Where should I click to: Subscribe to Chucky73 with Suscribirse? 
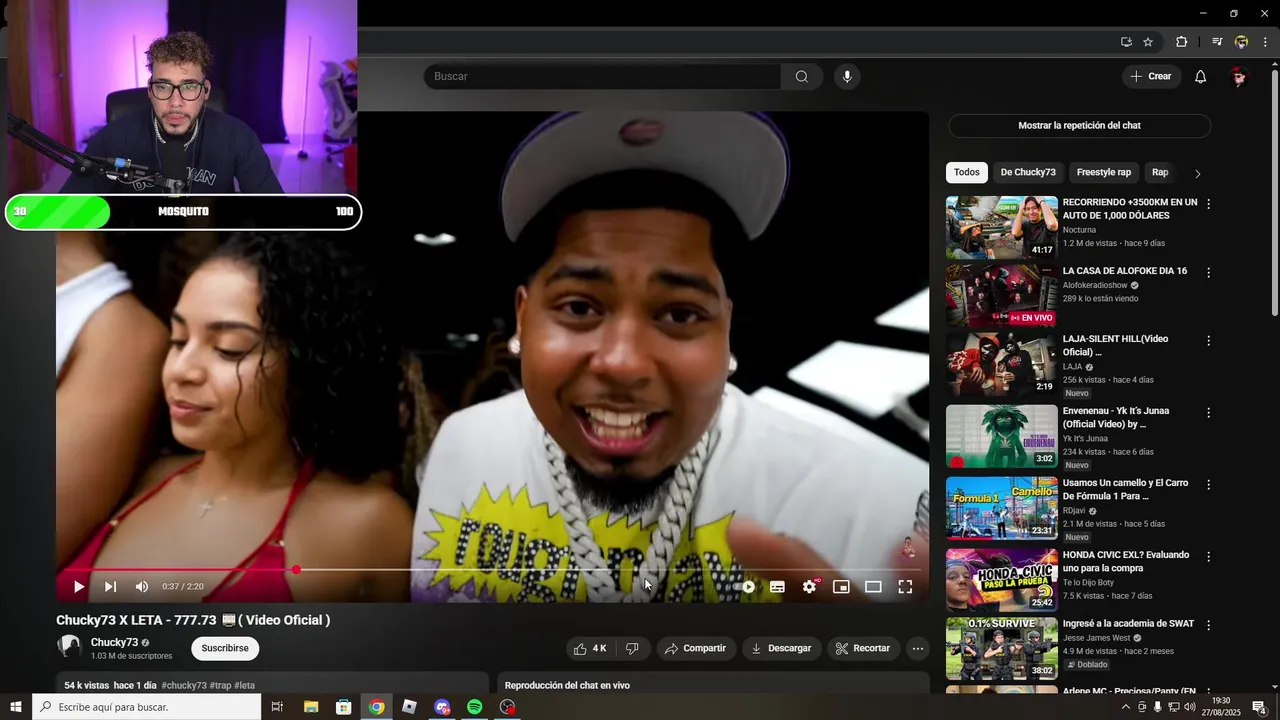[x=225, y=649]
